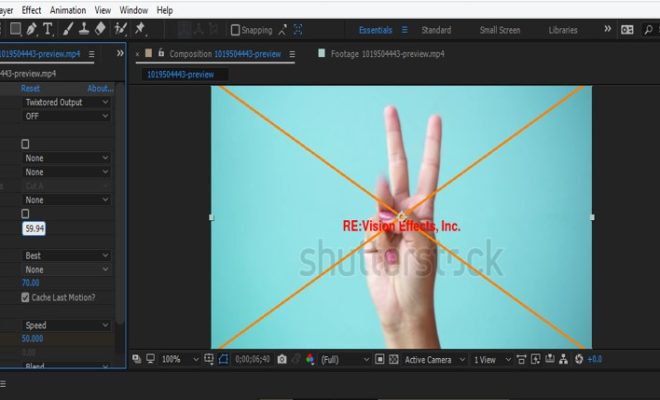This screenshot has width=660, height=400.
Task: Open the Active Camera dropdown
Action: [x=435, y=360]
